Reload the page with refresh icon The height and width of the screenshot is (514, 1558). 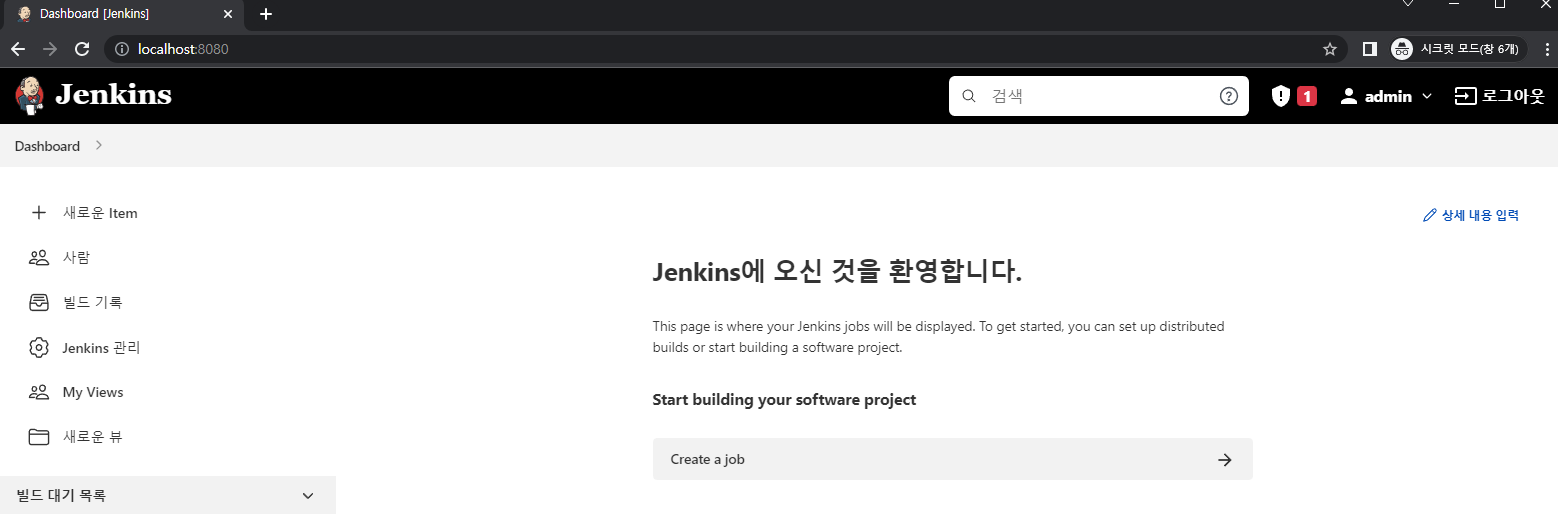82,48
